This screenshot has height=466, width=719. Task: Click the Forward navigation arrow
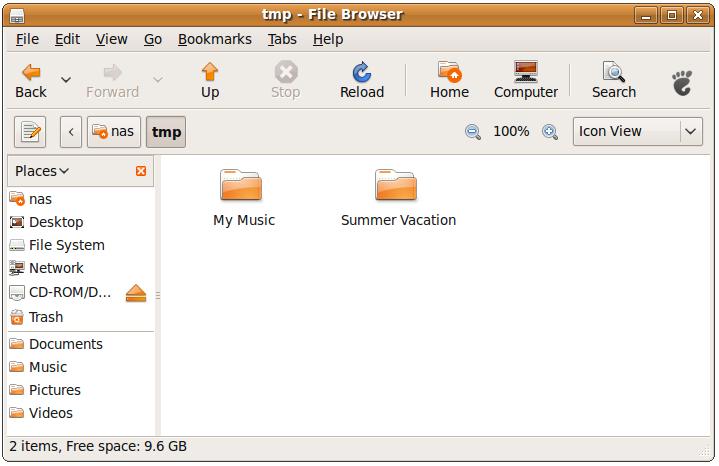(x=112, y=81)
